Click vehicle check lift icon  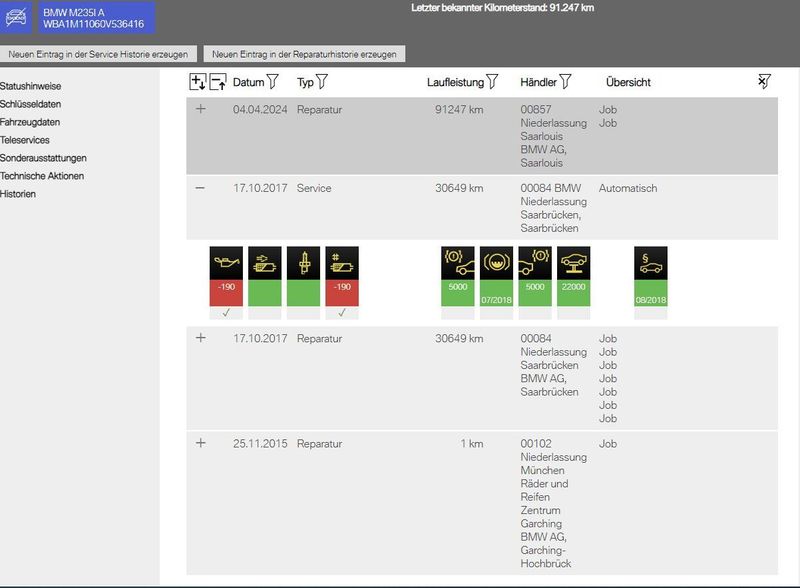tap(573, 263)
